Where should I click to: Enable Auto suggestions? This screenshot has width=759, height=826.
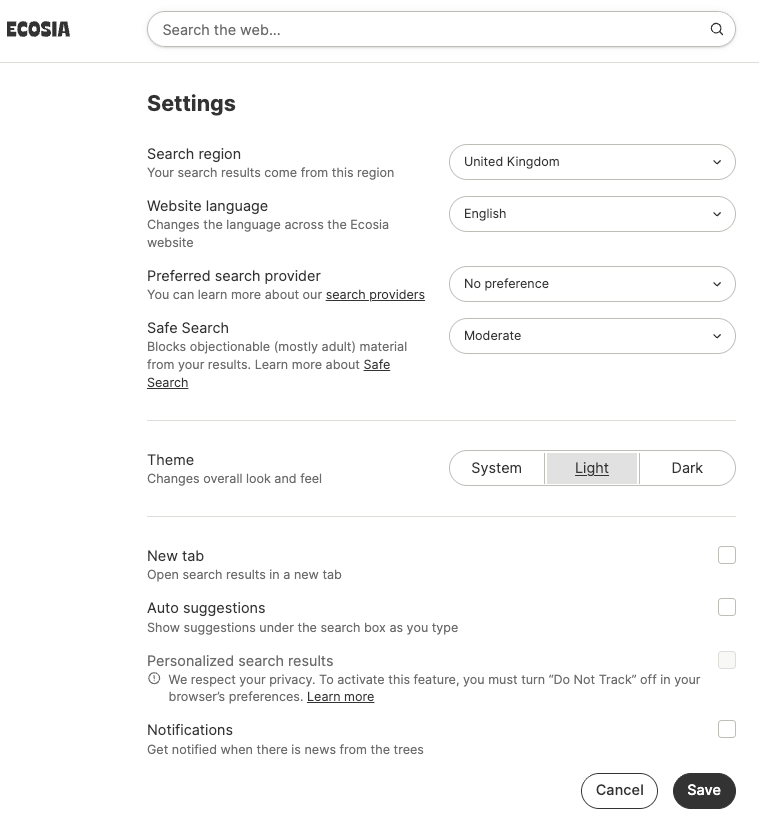pyautogui.click(x=727, y=607)
